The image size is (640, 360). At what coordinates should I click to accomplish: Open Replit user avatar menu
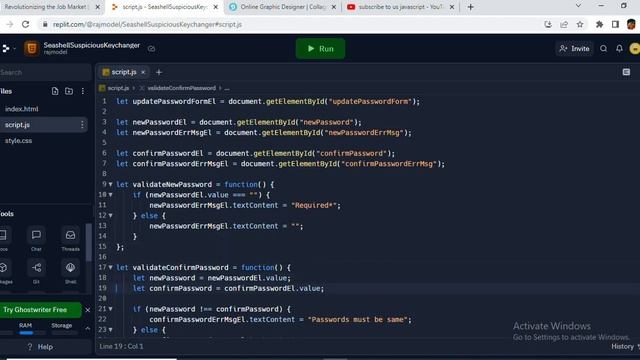pos(635,49)
